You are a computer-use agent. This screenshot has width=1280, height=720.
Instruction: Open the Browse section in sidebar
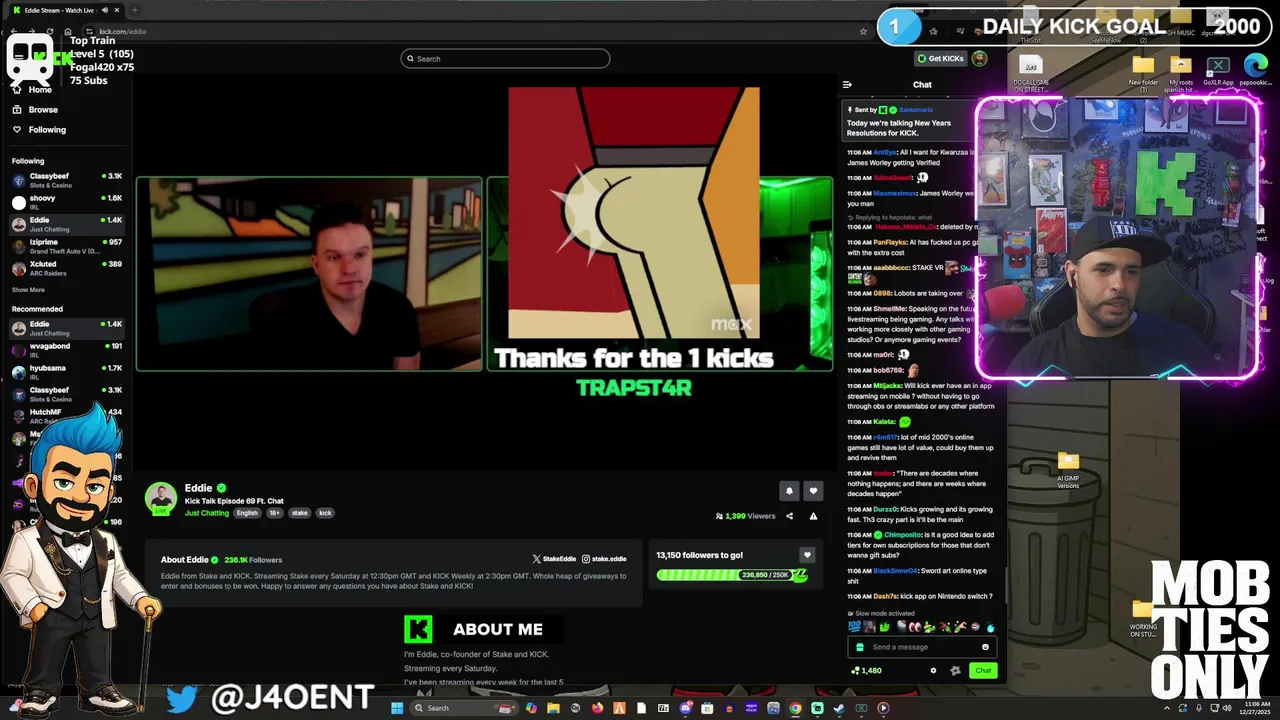(35, 110)
